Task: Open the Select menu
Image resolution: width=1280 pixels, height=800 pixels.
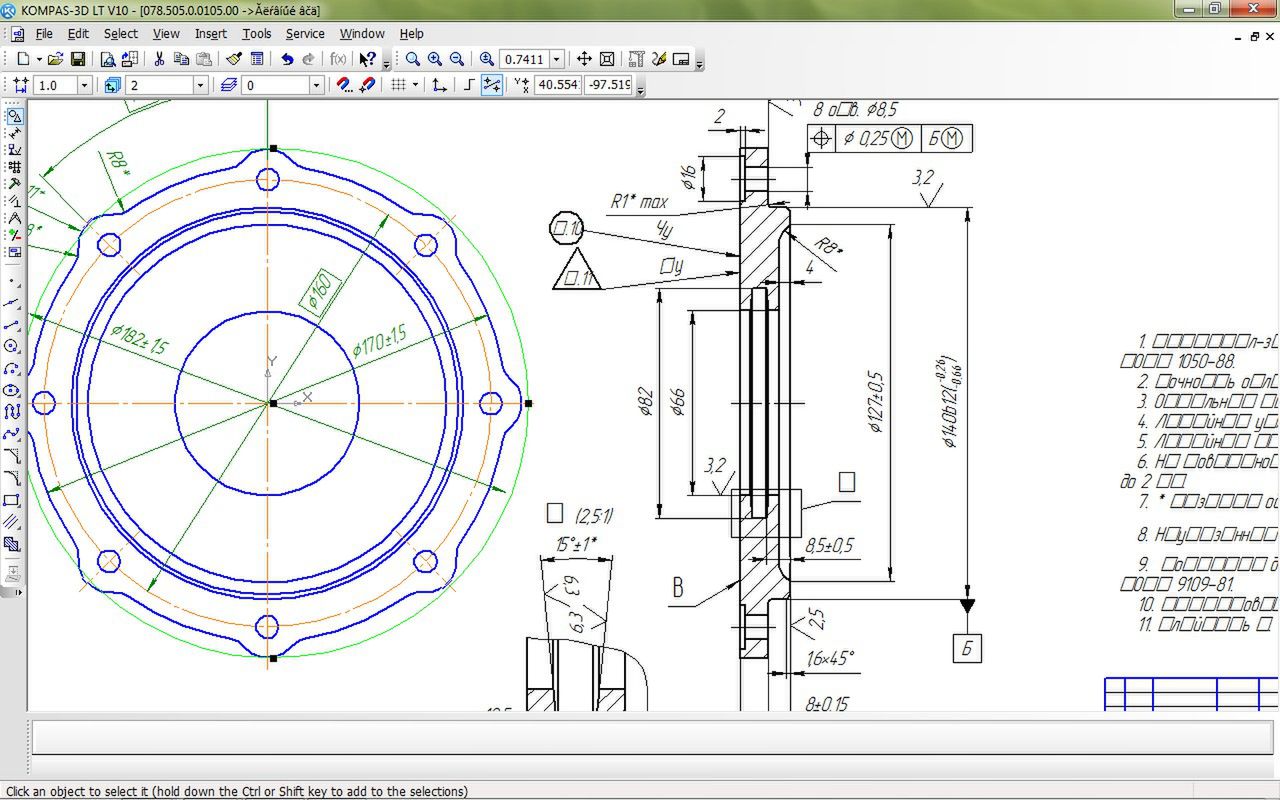Action: point(121,33)
